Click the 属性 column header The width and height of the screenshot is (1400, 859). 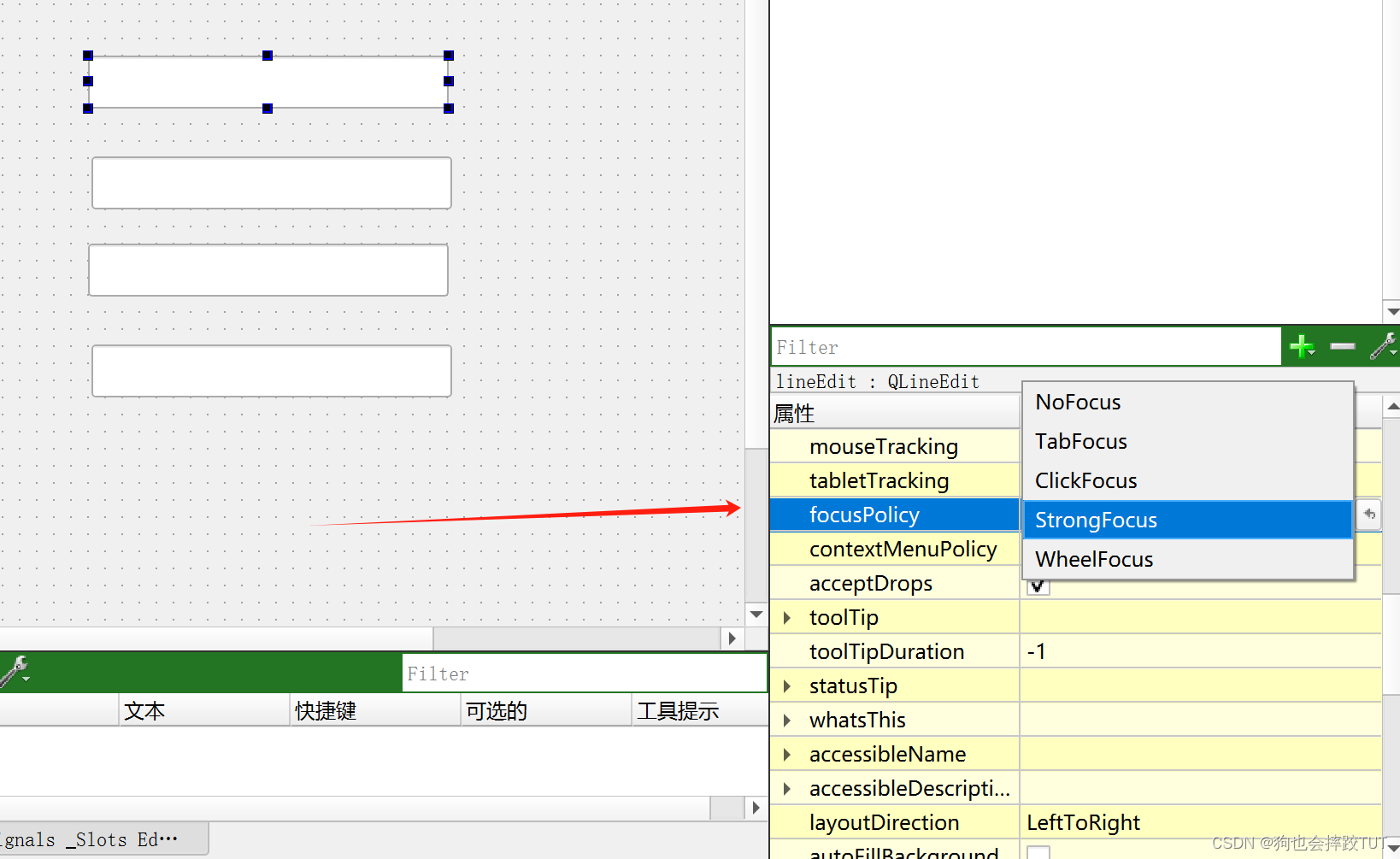(x=895, y=414)
